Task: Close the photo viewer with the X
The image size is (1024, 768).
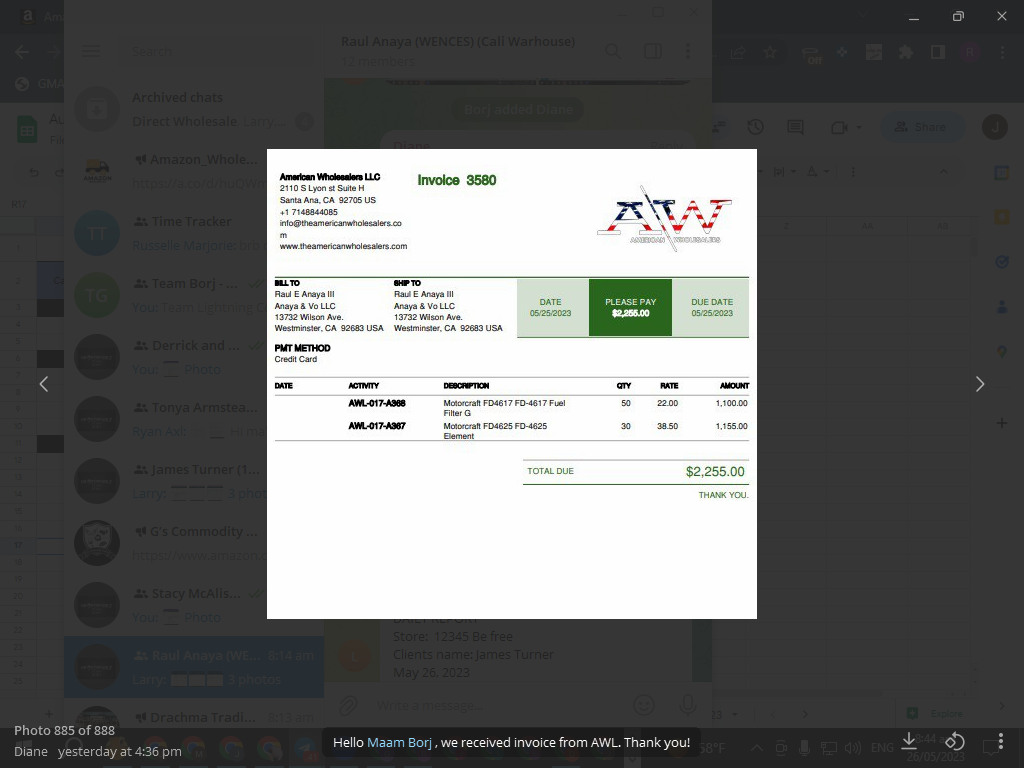Action: 1001,16
